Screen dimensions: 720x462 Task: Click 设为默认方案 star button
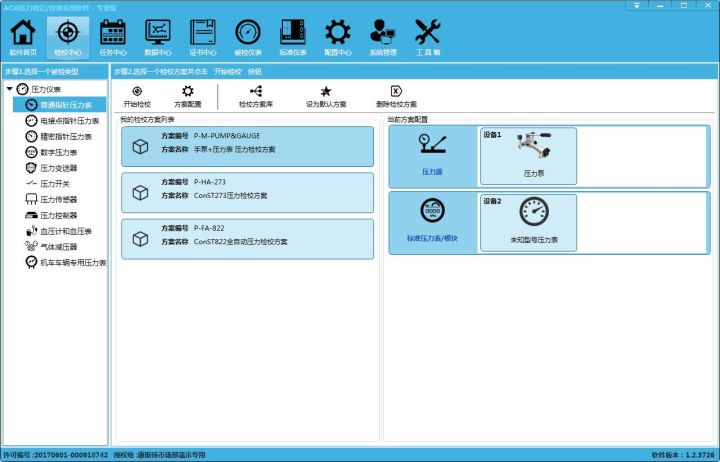pyautogui.click(x=326, y=96)
